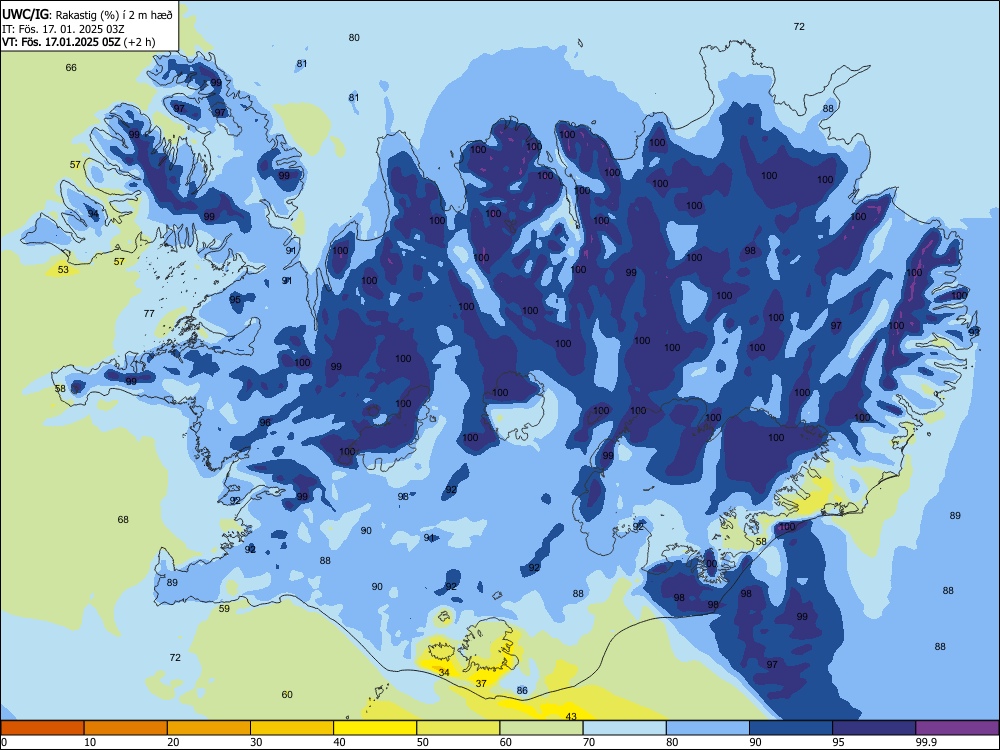Click the medium blue 90–95 legend swatch
Viewport: 1000px width, 750px height.
pos(791,728)
